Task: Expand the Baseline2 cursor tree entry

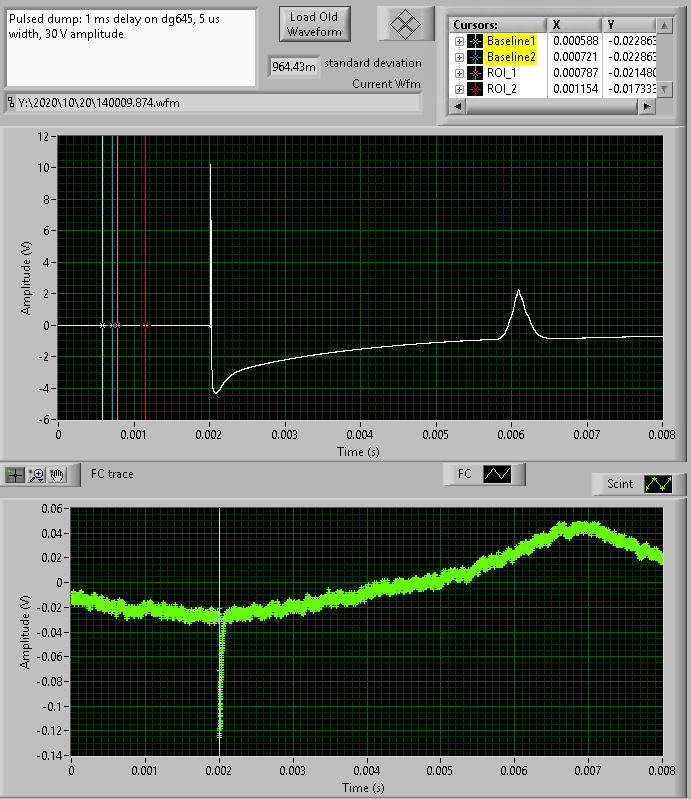Action: click(459, 57)
